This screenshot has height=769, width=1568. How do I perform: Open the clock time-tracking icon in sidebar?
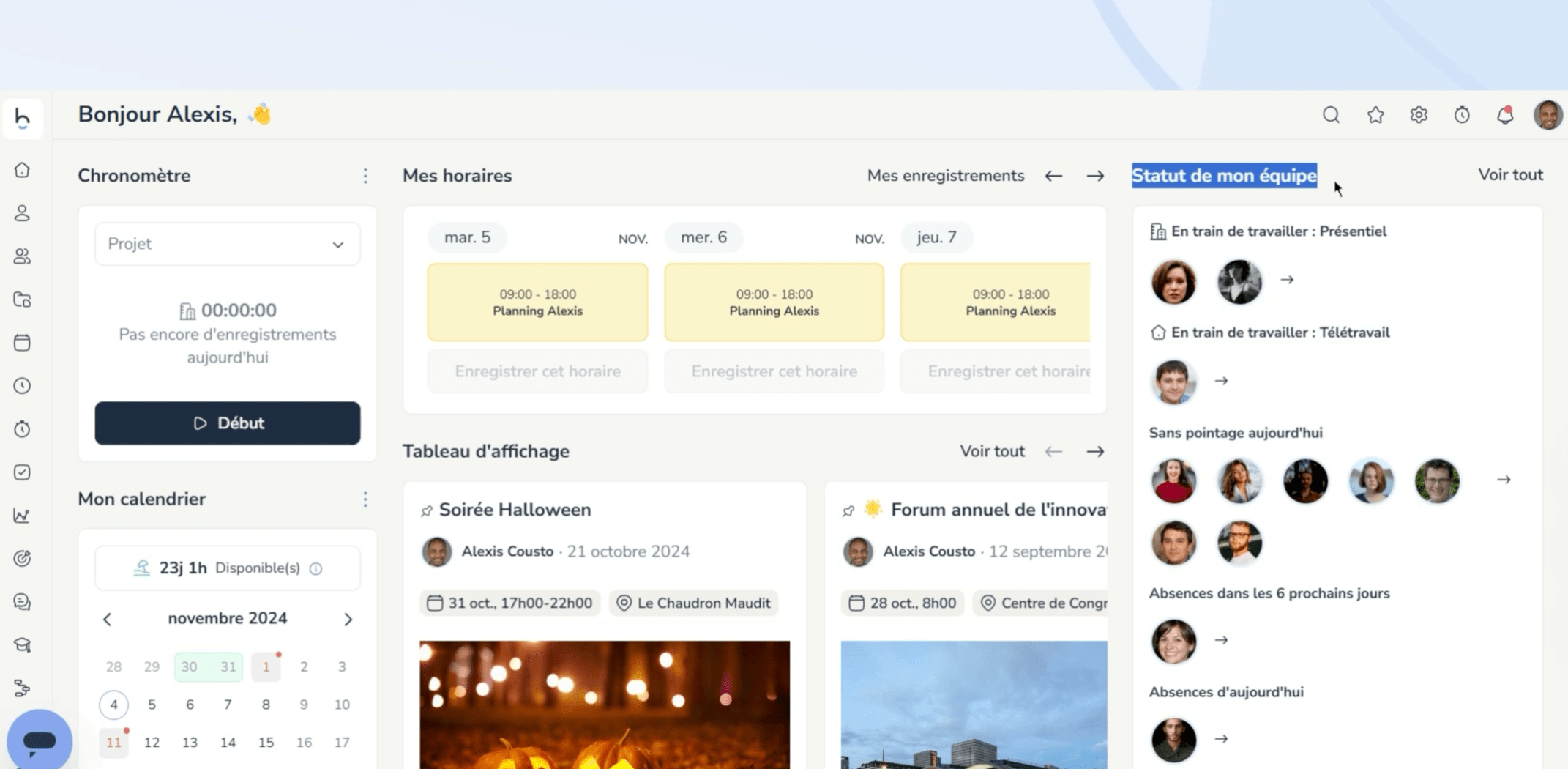click(22, 386)
